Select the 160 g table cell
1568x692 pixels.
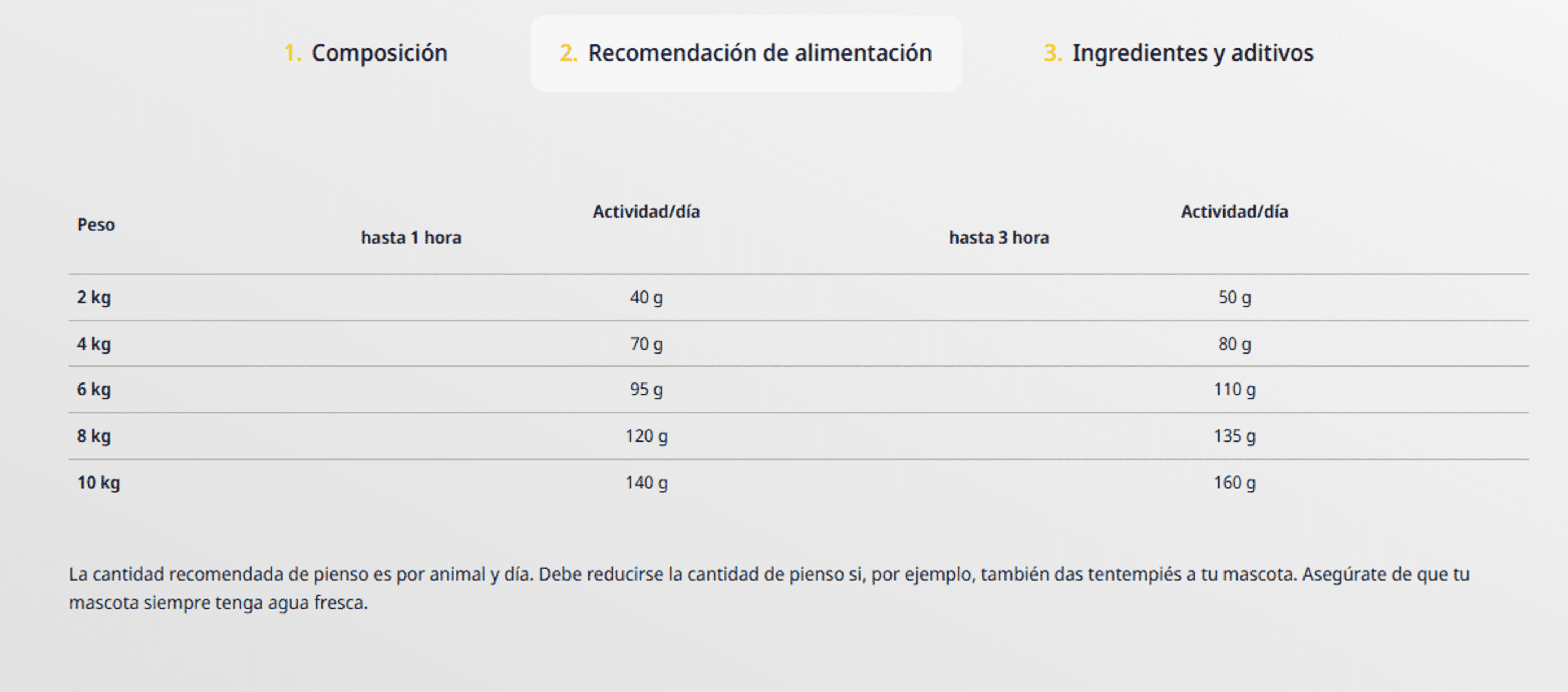pos(1234,483)
